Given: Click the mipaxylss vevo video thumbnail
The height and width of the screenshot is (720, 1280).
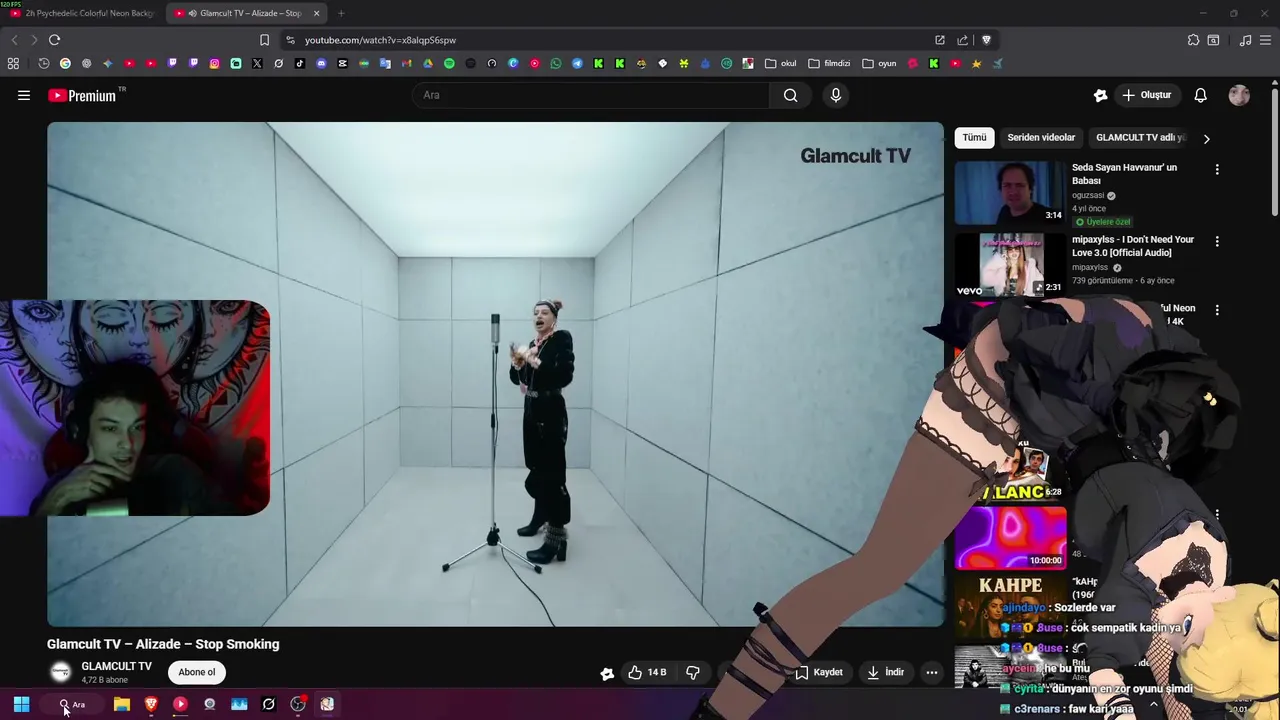Looking at the screenshot, I should point(1011,265).
